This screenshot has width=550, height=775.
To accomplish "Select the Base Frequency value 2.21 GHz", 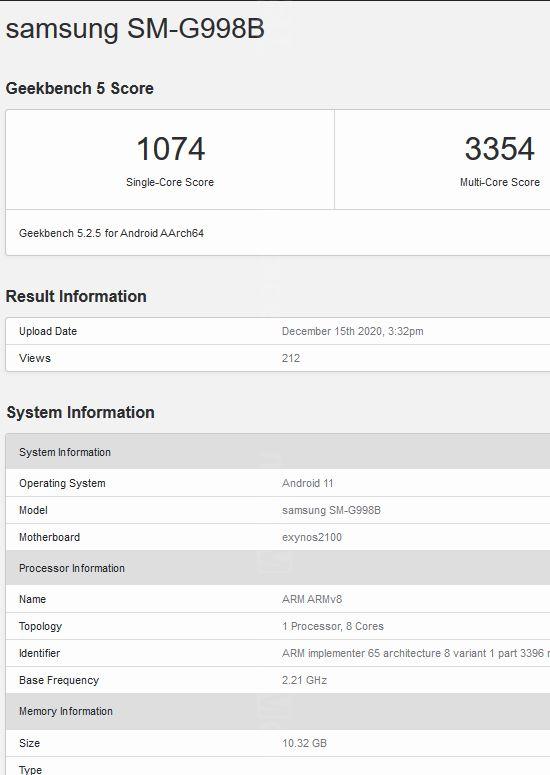I will click(304, 680).
